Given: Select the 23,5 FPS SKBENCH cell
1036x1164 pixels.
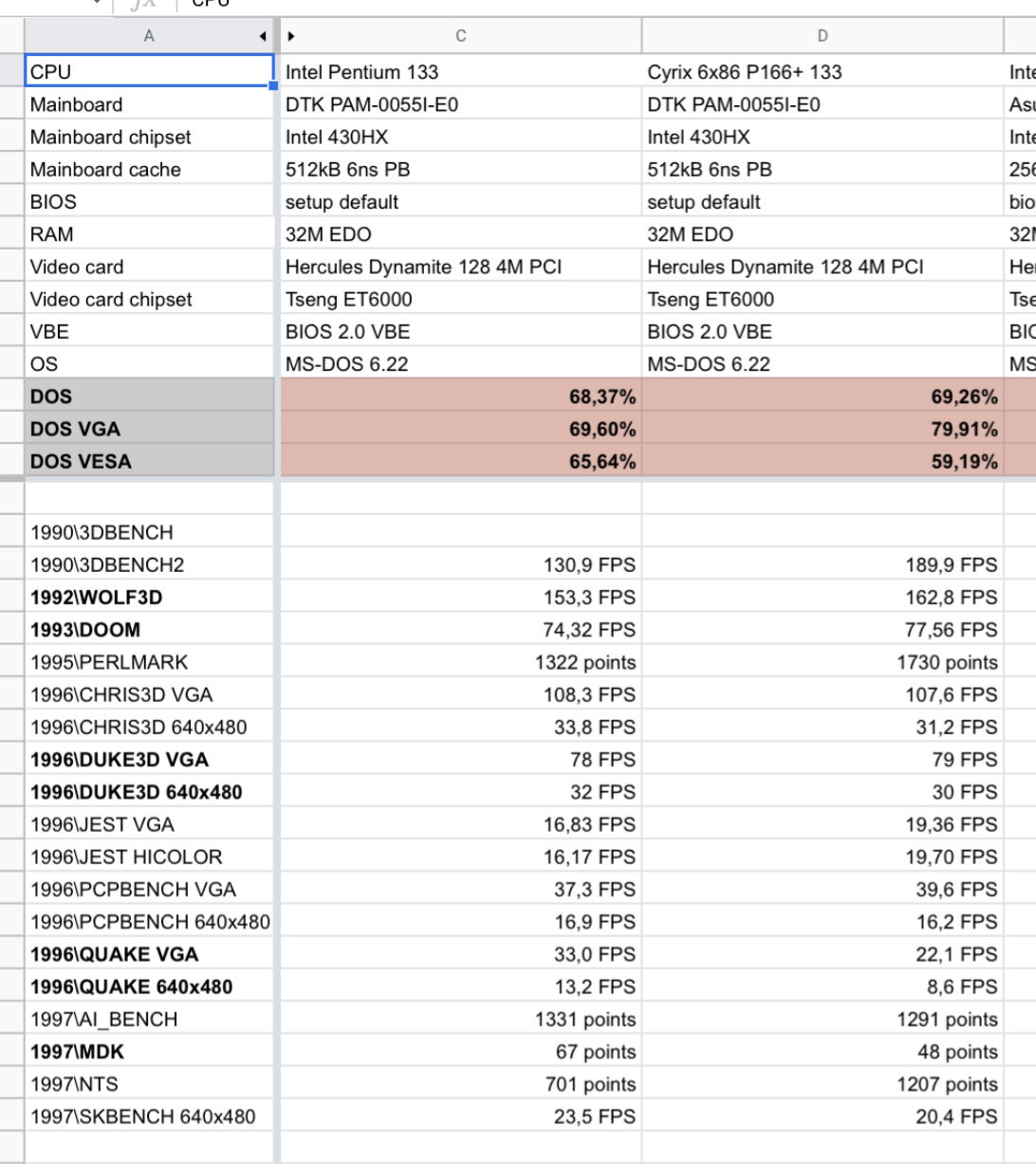Looking at the screenshot, I should (461, 1116).
